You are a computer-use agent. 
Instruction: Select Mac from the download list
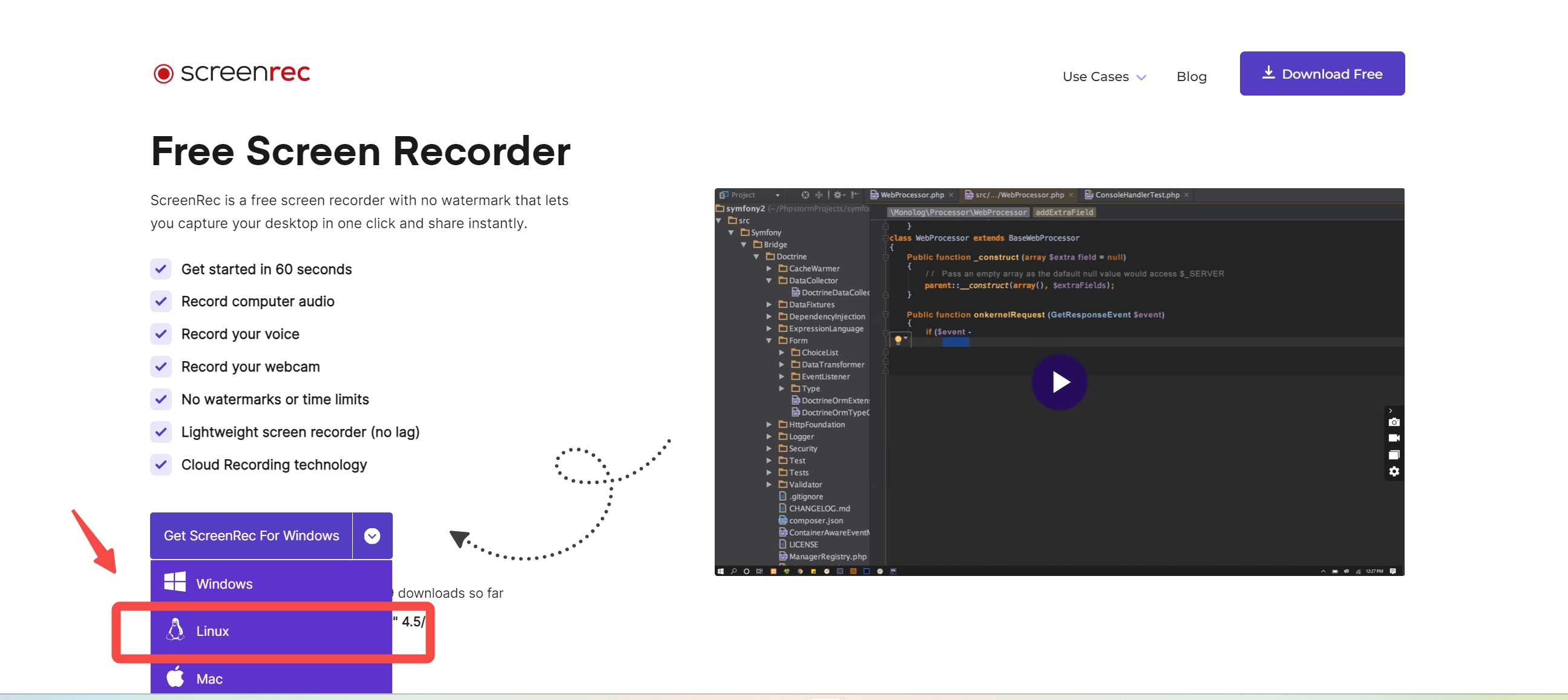(271, 678)
